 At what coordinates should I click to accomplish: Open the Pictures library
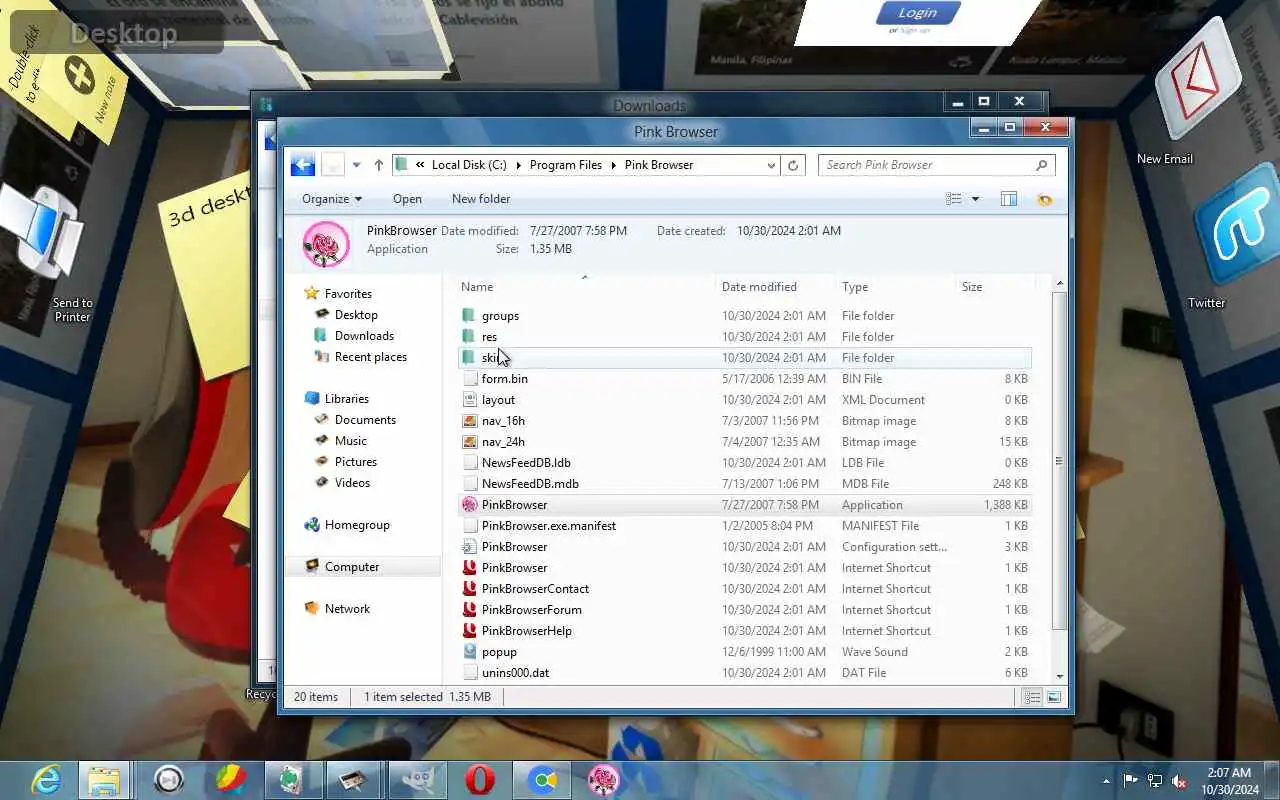[x=355, y=462]
